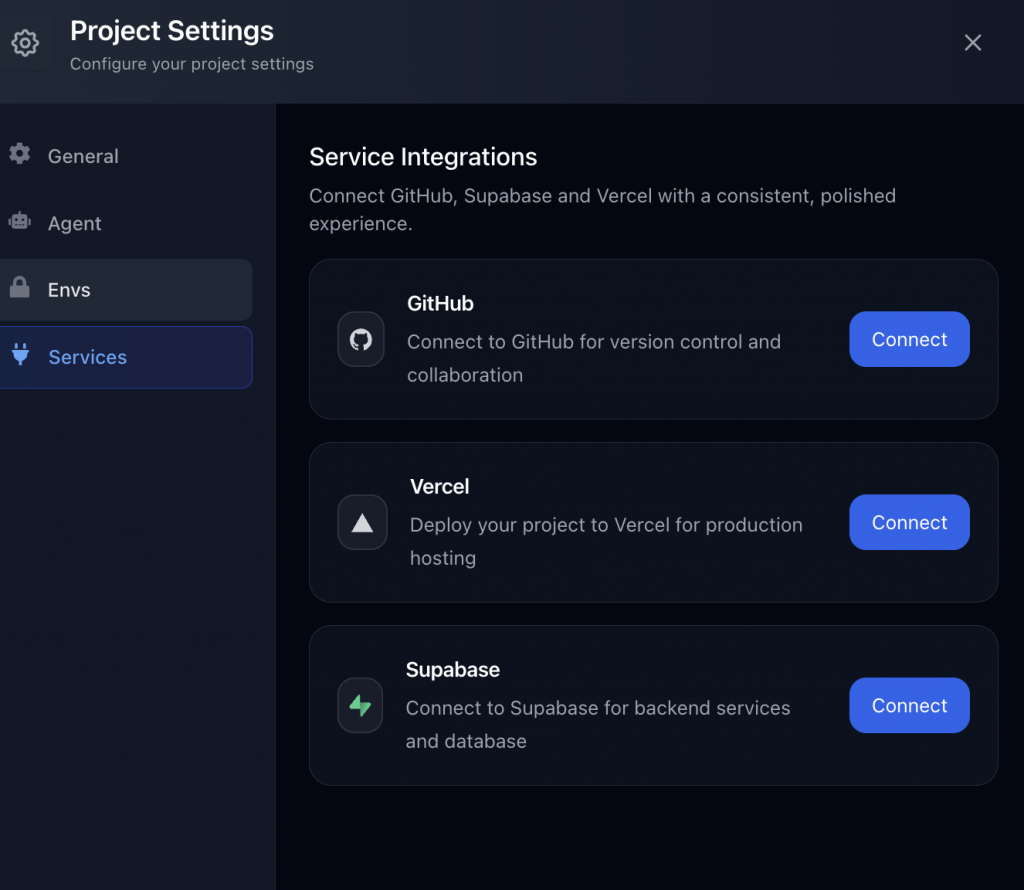Open the General settings tab

(83, 156)
